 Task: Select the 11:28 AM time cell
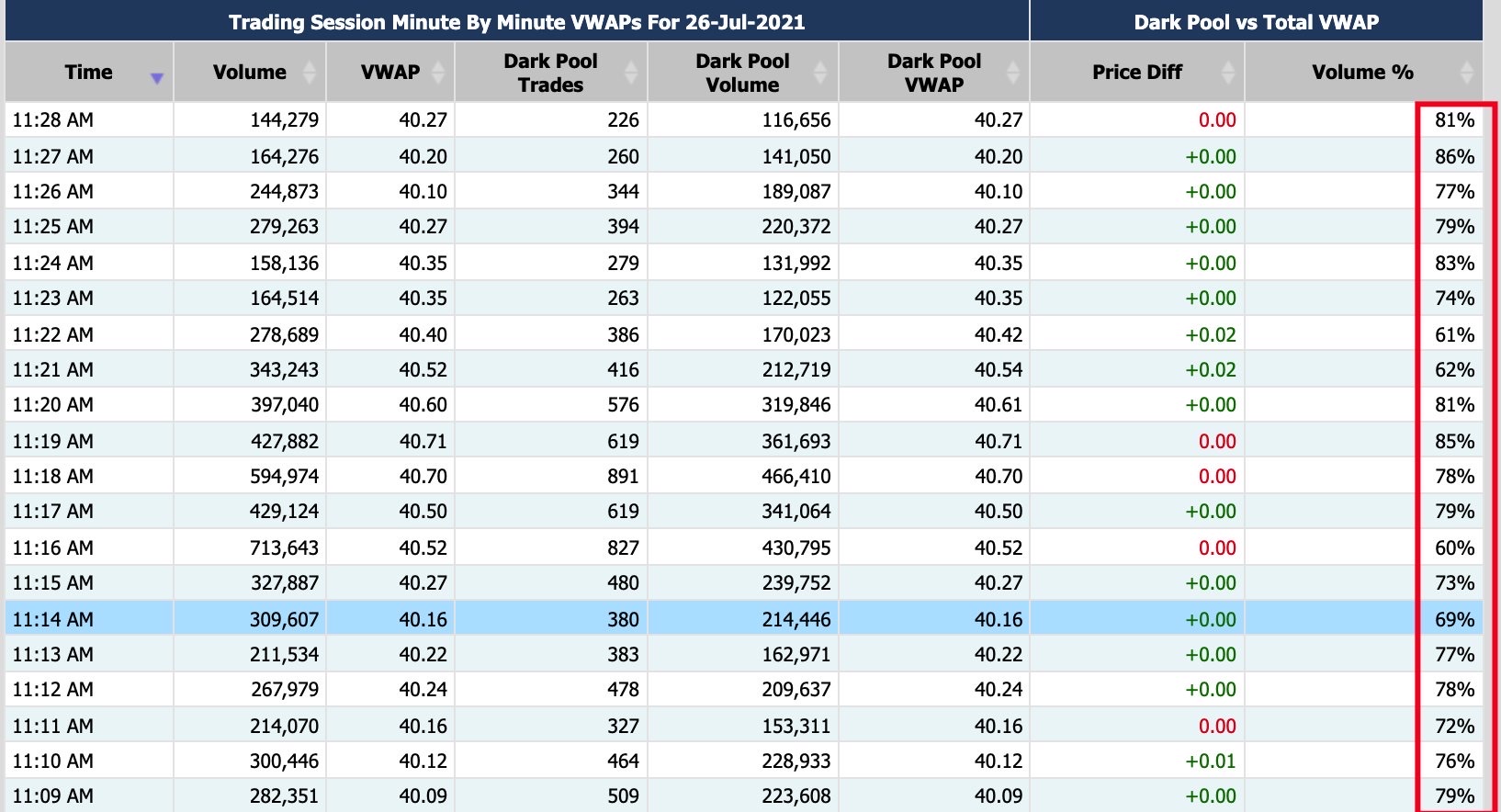click(89, 119)
